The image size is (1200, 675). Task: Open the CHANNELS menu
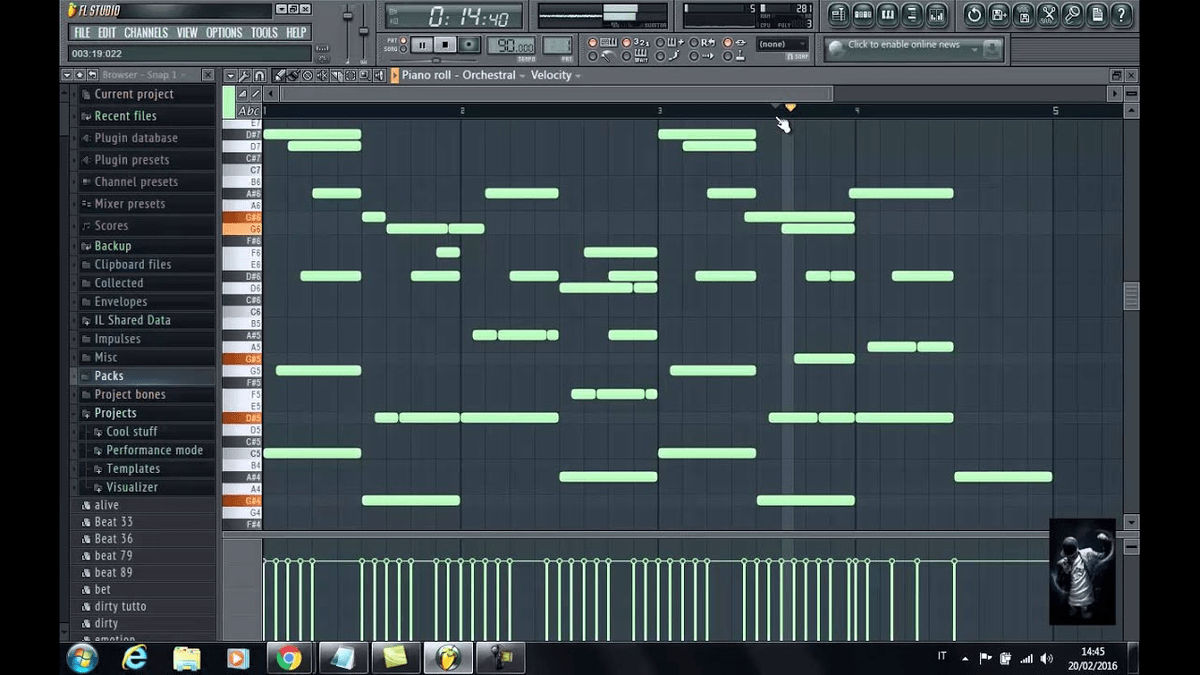coord(146,31)
